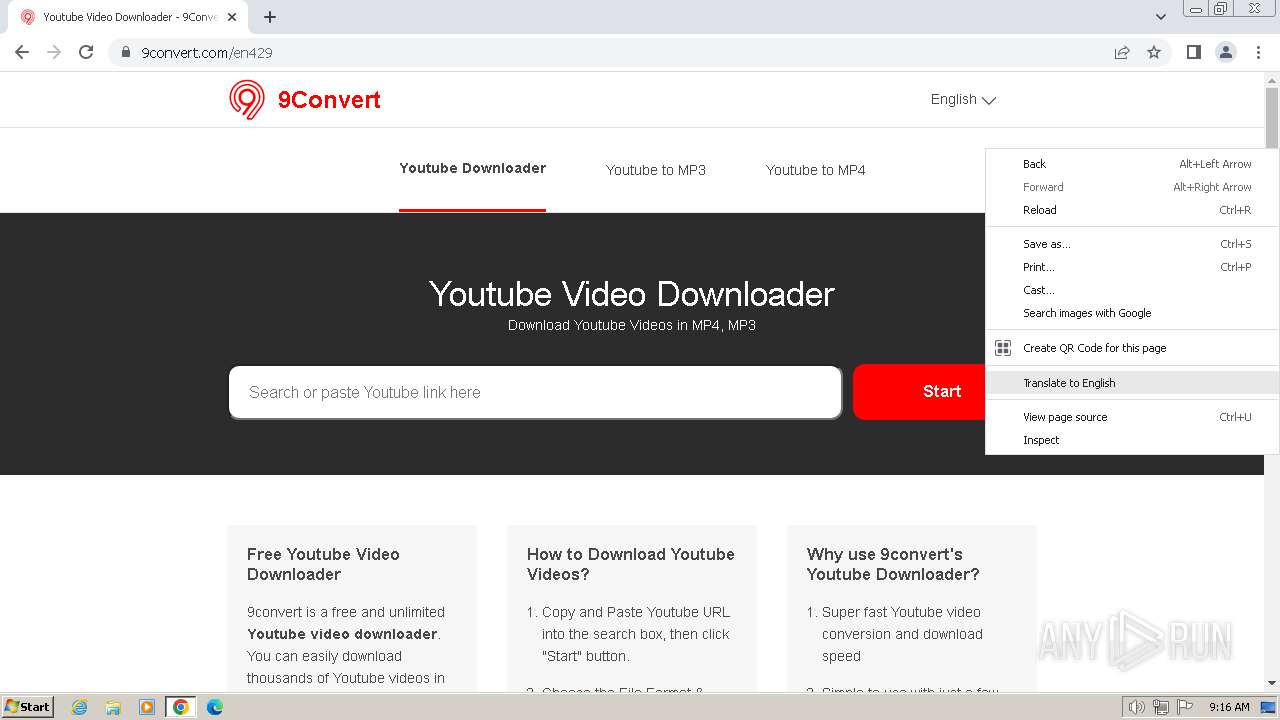Click the browser back arrow
Image resolution: width=1280 pixels, height=720 pixels.
(22, 52)
